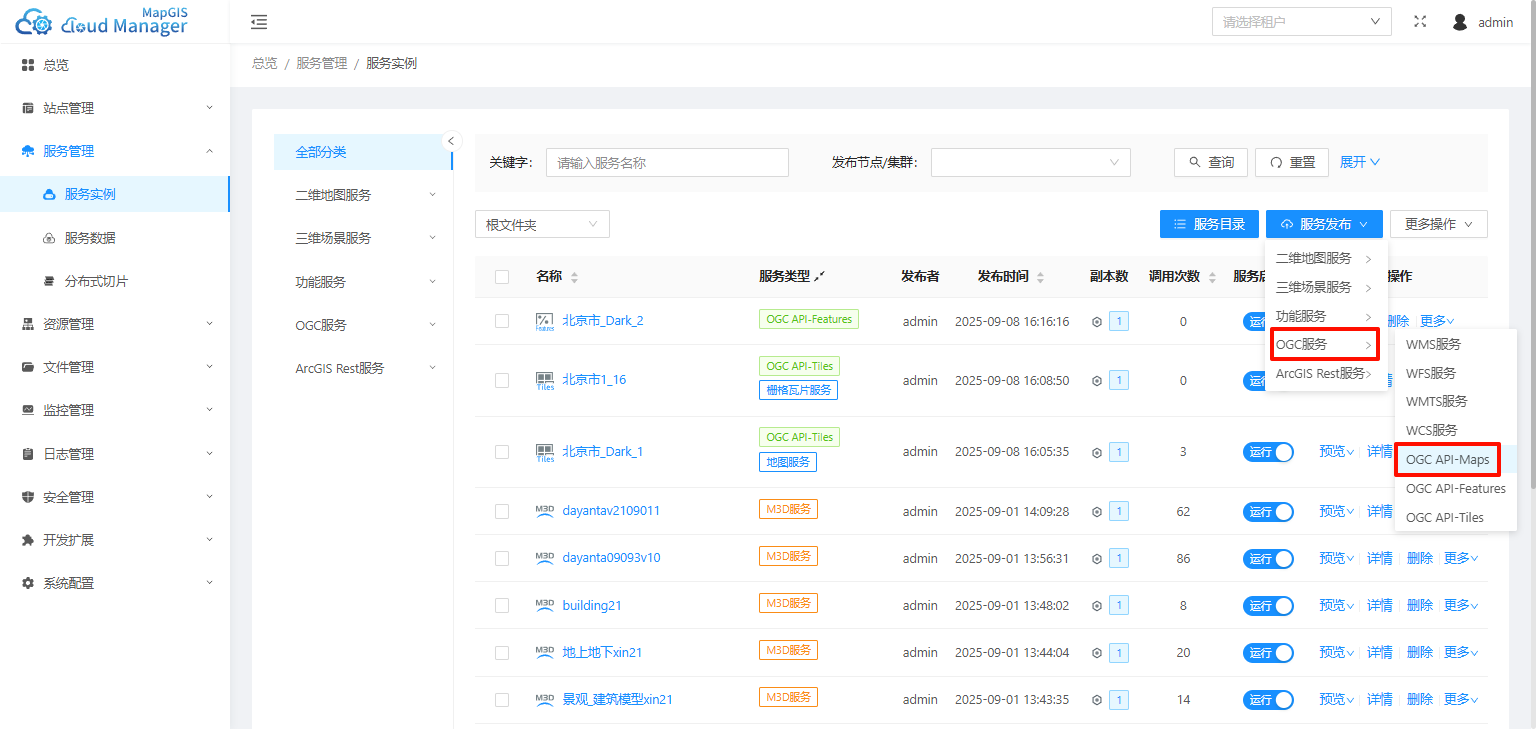Open the building21 service link
The height and width of the screenshot is (729, 1536).
coord(592,606)
